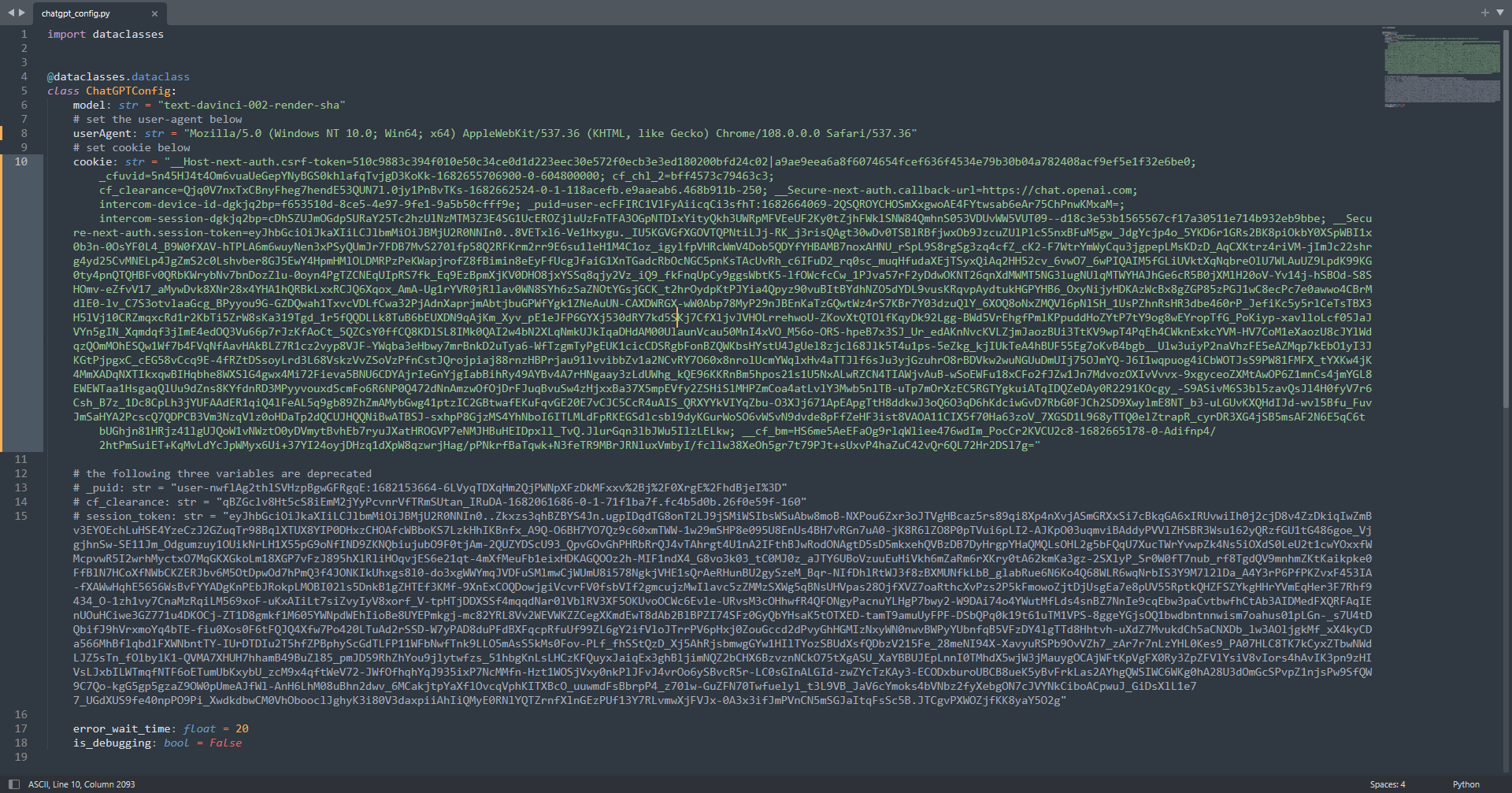Click the value 20 on line 17
Viewport: 1512px width, 793px height.
pyautogui.click(x=242, y=728)
